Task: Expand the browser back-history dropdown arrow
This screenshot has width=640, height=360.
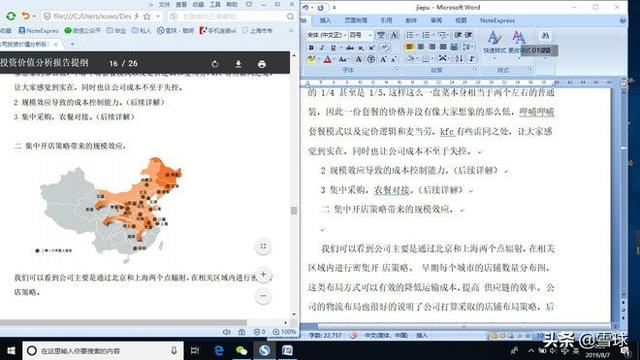Action: (x=34, y=16)
